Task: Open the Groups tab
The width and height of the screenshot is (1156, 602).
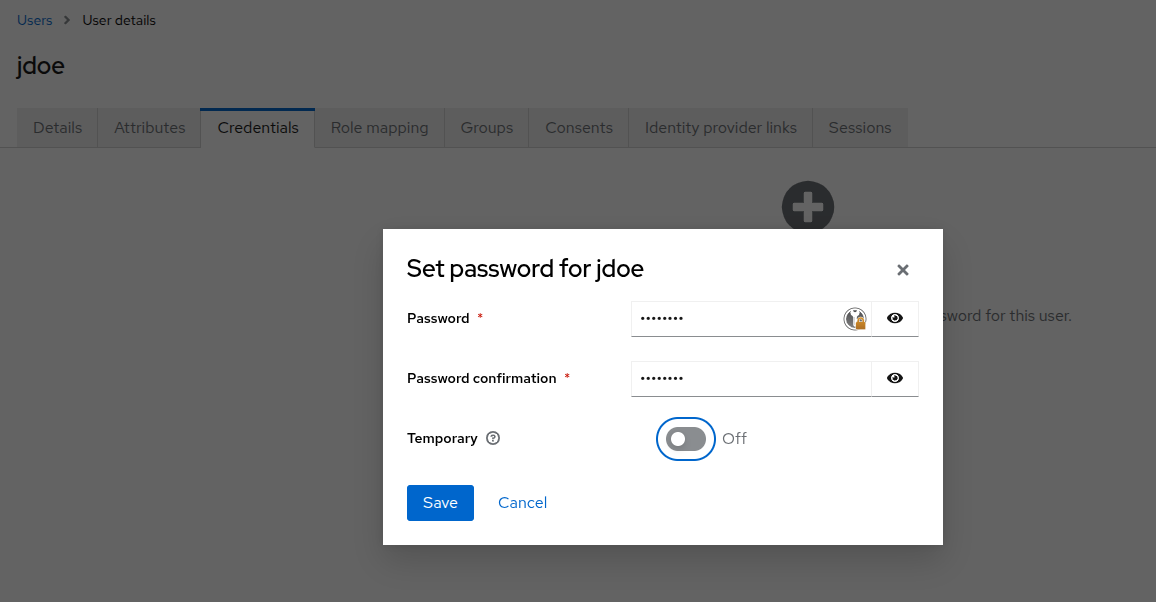Action: [x=486, y=128]
